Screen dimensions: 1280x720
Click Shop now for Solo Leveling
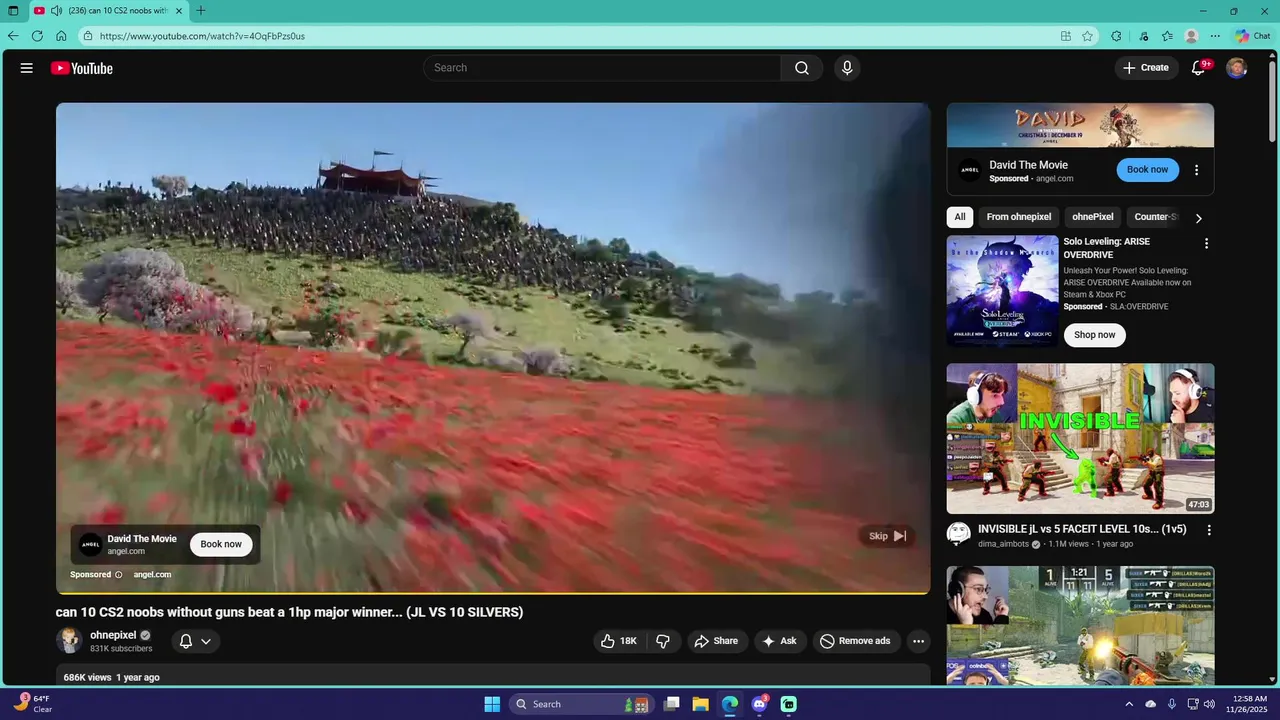coord(1094,335)
